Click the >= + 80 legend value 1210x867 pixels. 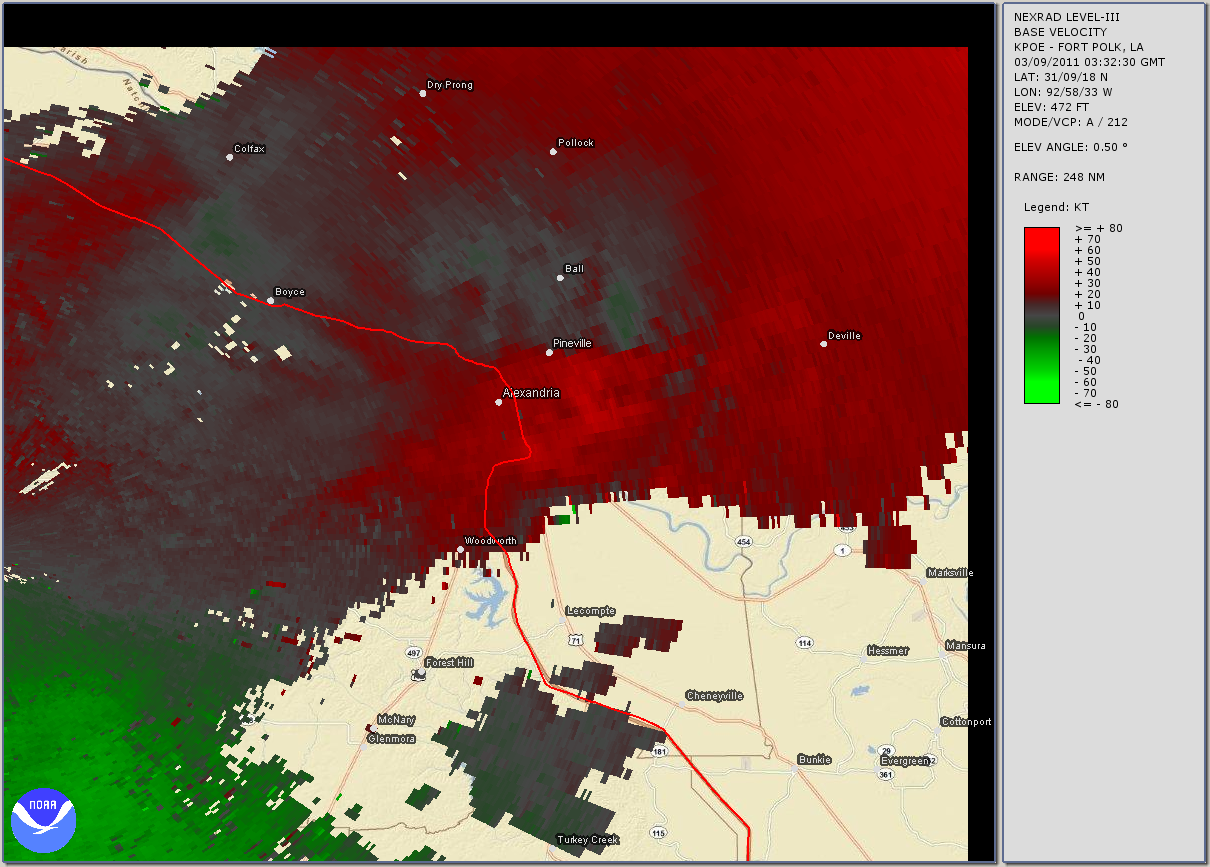[1098, 228]
